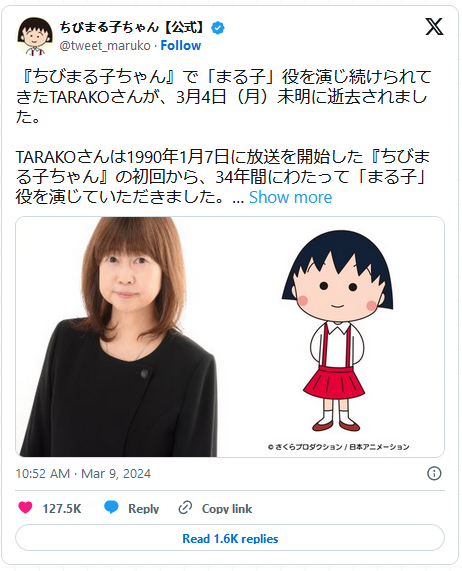
Task: Open the TARAKO portrait photo
Action: [x=116, y=337]
